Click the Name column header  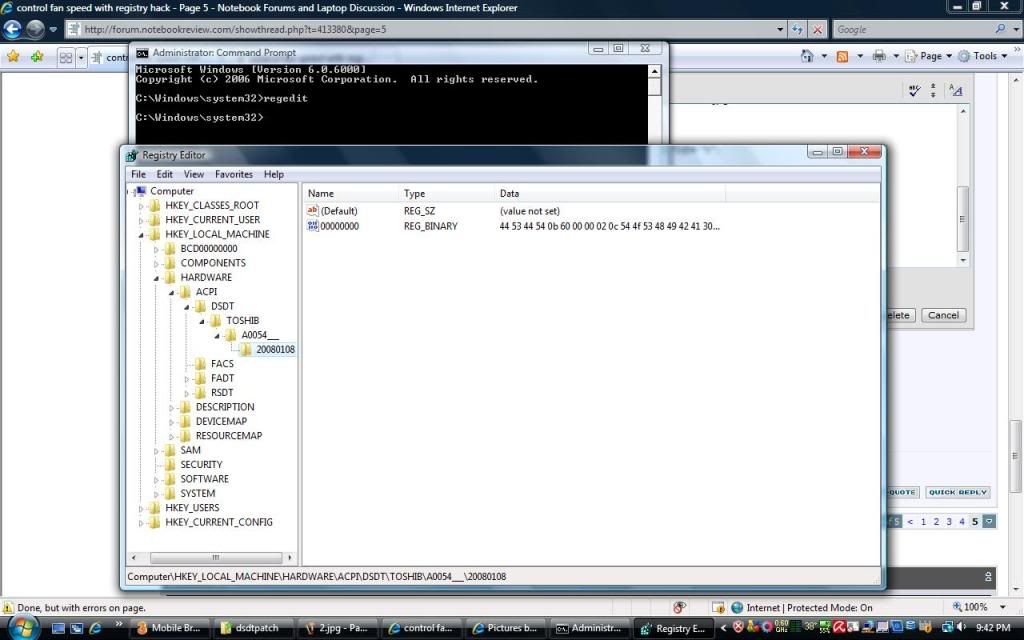(x=351, y=193)
